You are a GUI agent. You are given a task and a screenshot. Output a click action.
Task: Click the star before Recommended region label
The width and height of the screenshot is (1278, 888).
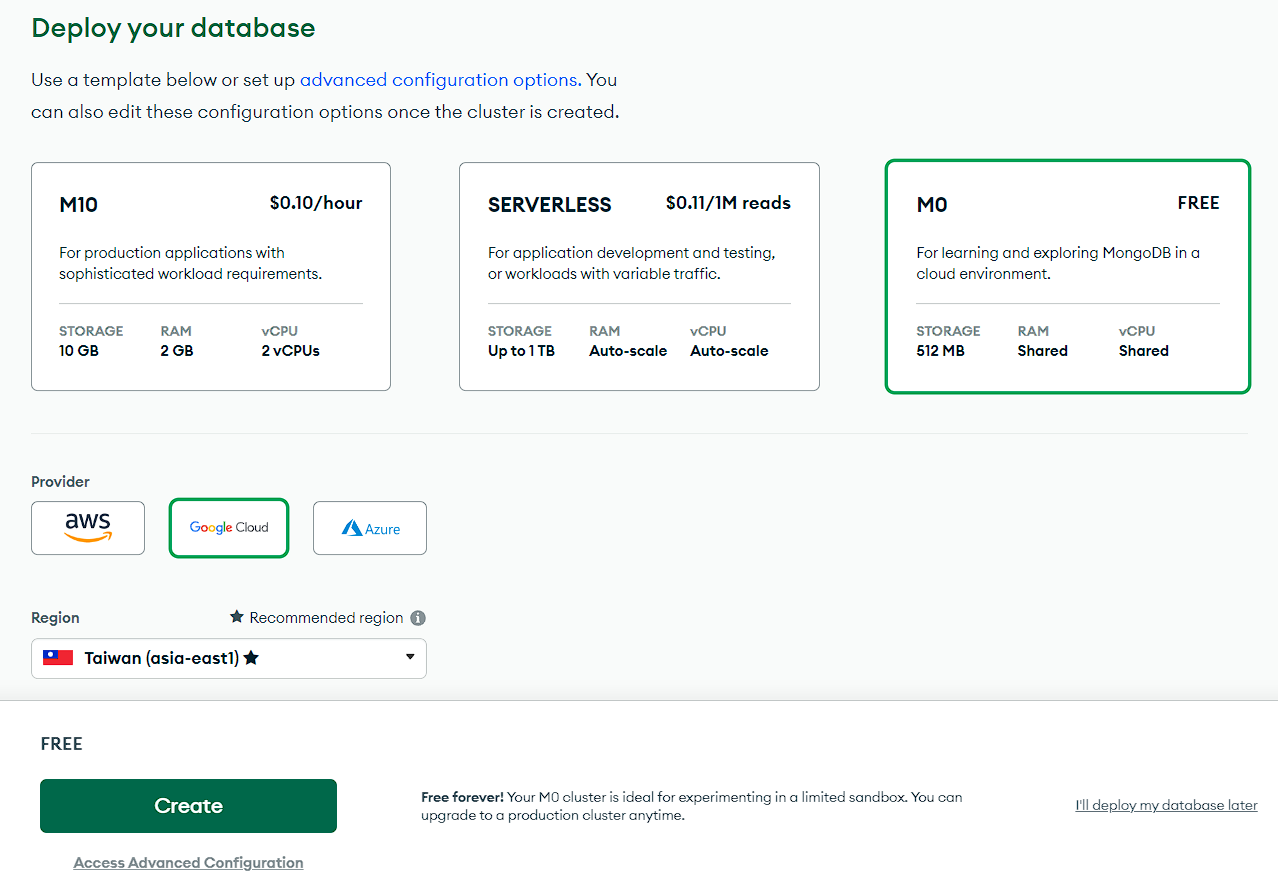(x=237, y=617)
